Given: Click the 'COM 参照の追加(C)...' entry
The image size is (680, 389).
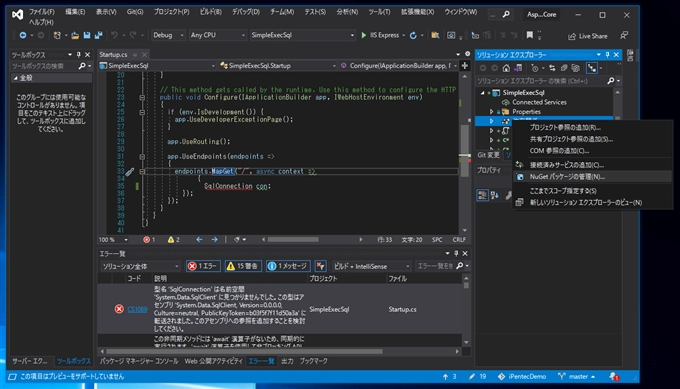Looking at the screenshot, I should [592, 151].
